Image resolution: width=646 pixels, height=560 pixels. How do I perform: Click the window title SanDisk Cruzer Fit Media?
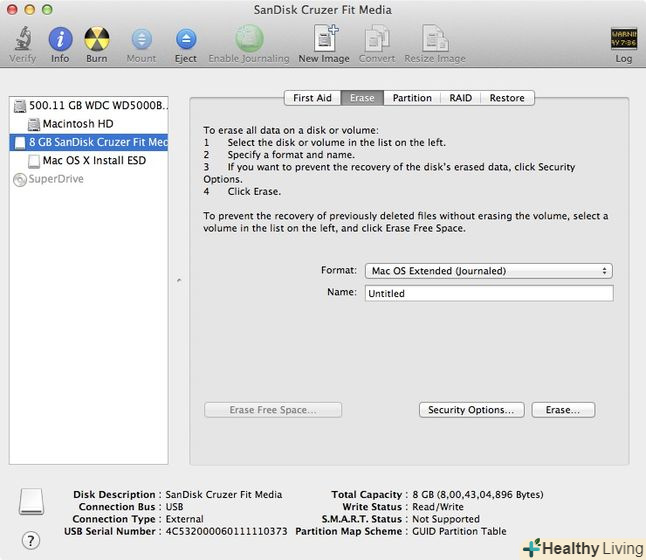323,10
